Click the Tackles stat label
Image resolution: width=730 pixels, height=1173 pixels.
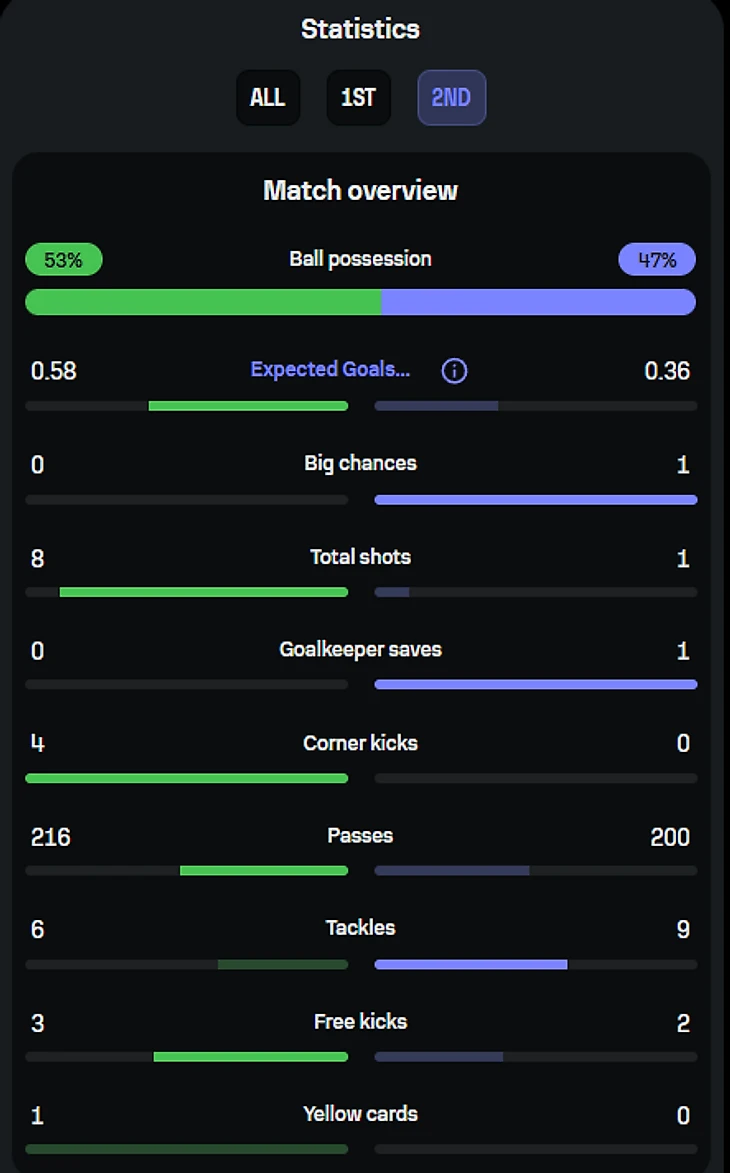[360, 928]
